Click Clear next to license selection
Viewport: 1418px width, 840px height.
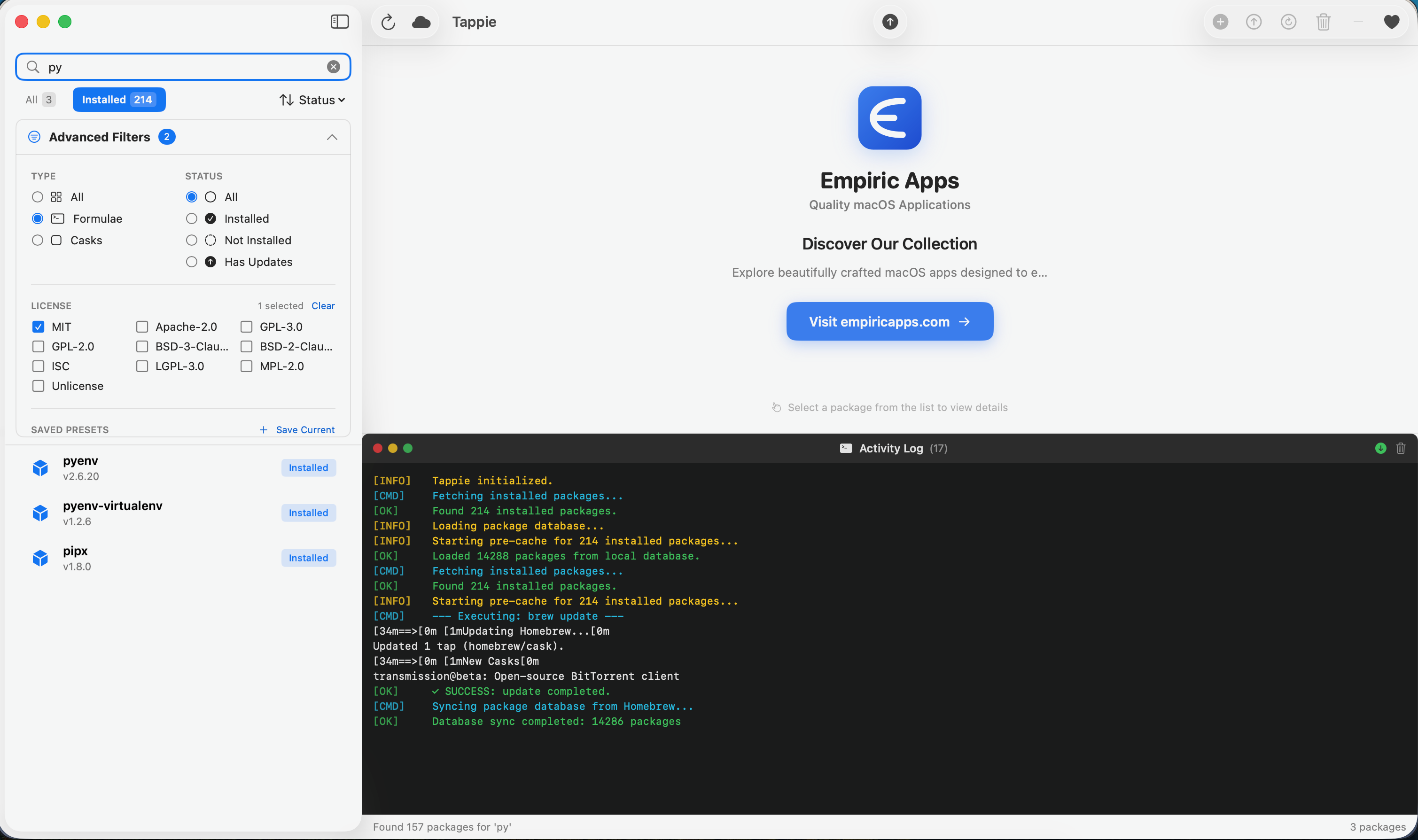[x=323, y=306]
